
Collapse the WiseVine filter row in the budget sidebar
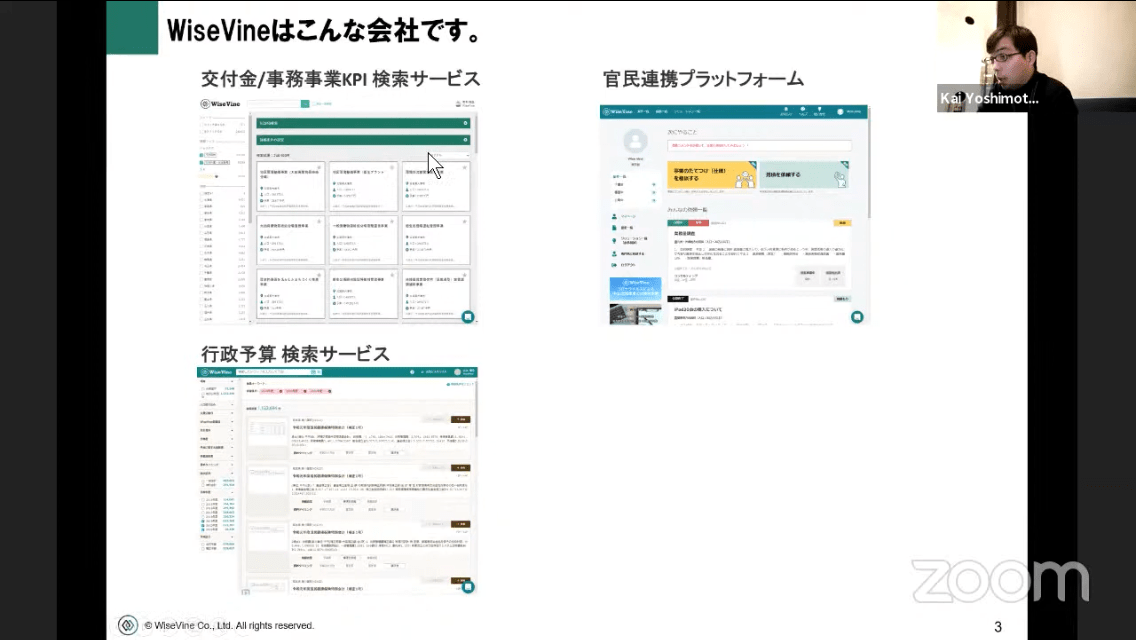pyautogui.click(x=217, y=421)
